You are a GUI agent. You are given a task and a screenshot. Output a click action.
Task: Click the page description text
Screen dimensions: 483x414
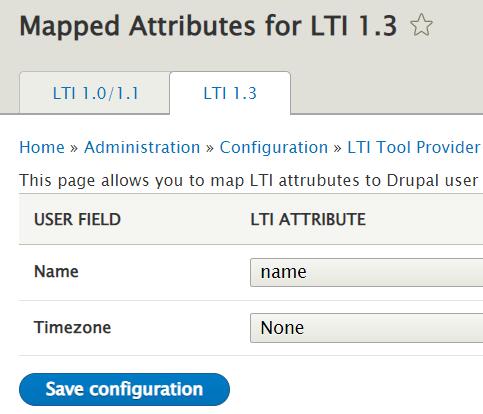[251, 181]
